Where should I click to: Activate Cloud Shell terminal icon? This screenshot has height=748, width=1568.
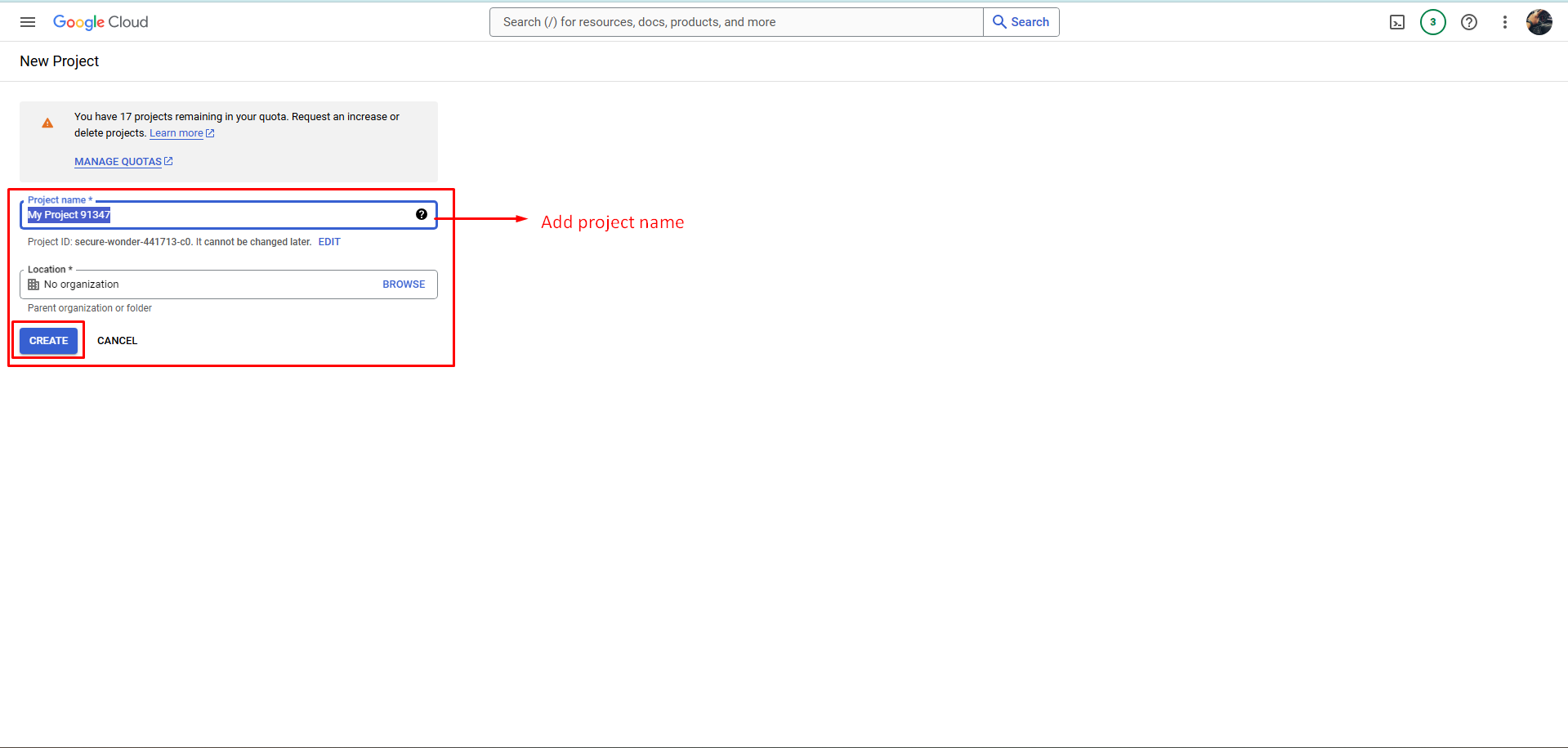coord(1397,22)
